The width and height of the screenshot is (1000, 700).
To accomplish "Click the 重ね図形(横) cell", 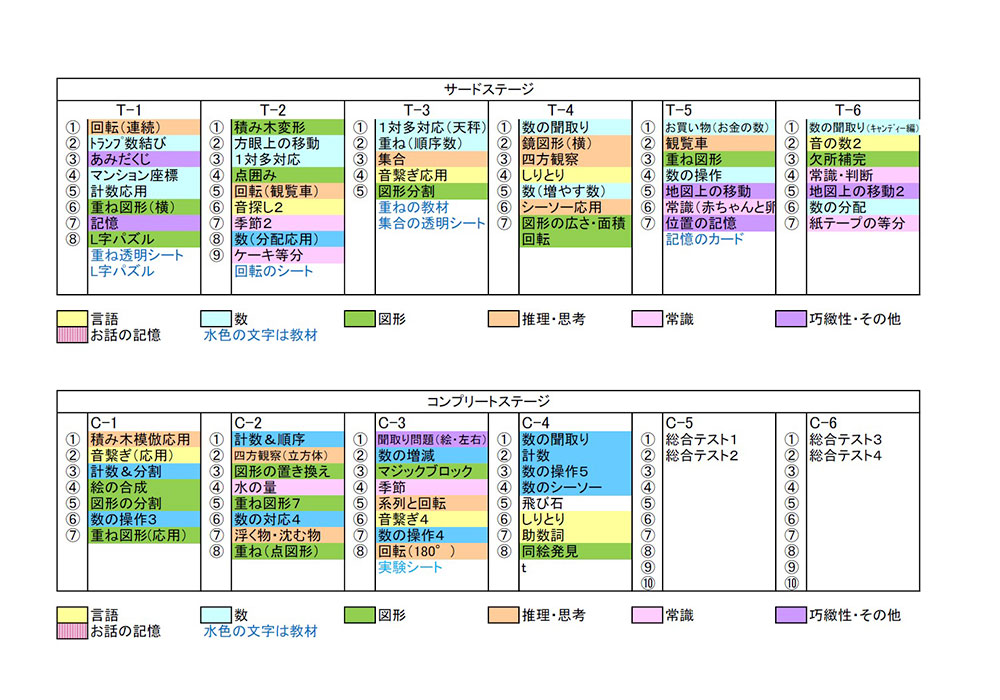I will point(144,207).
